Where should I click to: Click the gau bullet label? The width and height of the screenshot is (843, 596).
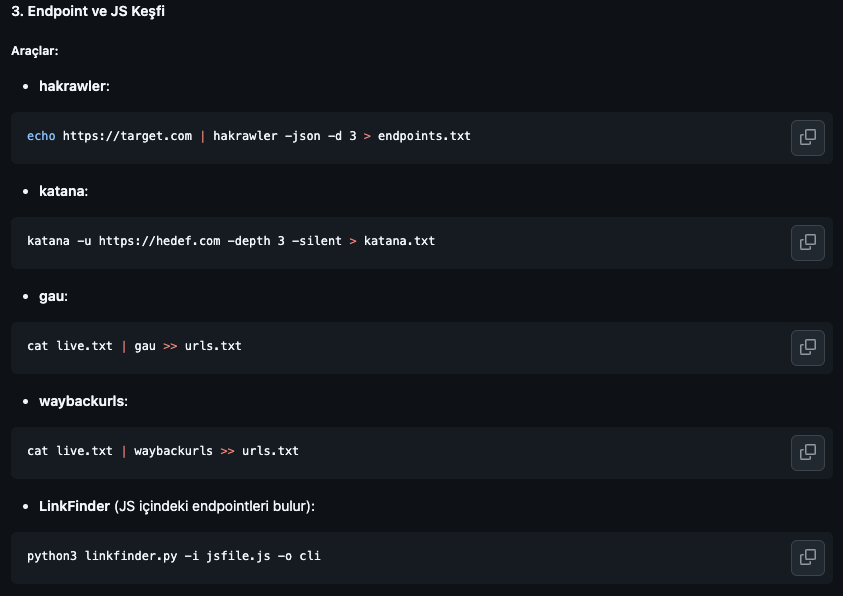pos(52,296)
